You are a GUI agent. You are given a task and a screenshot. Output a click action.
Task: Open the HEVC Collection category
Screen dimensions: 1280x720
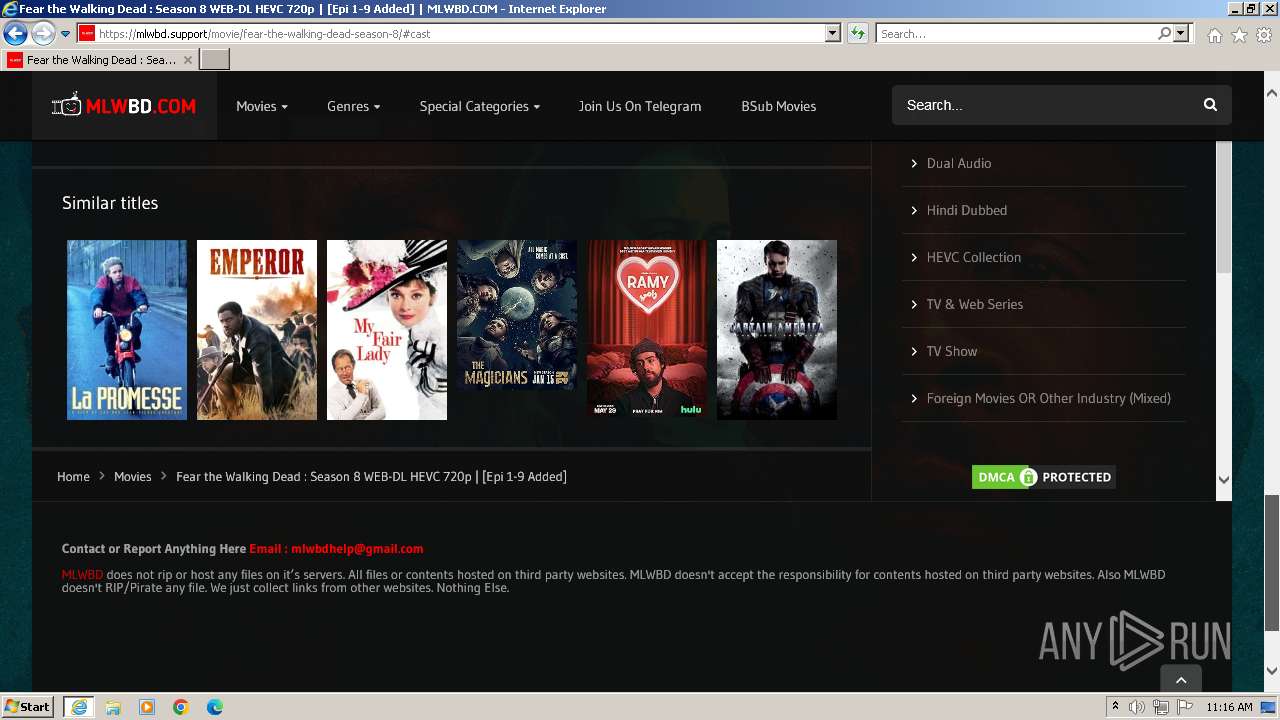pos(973,257)
